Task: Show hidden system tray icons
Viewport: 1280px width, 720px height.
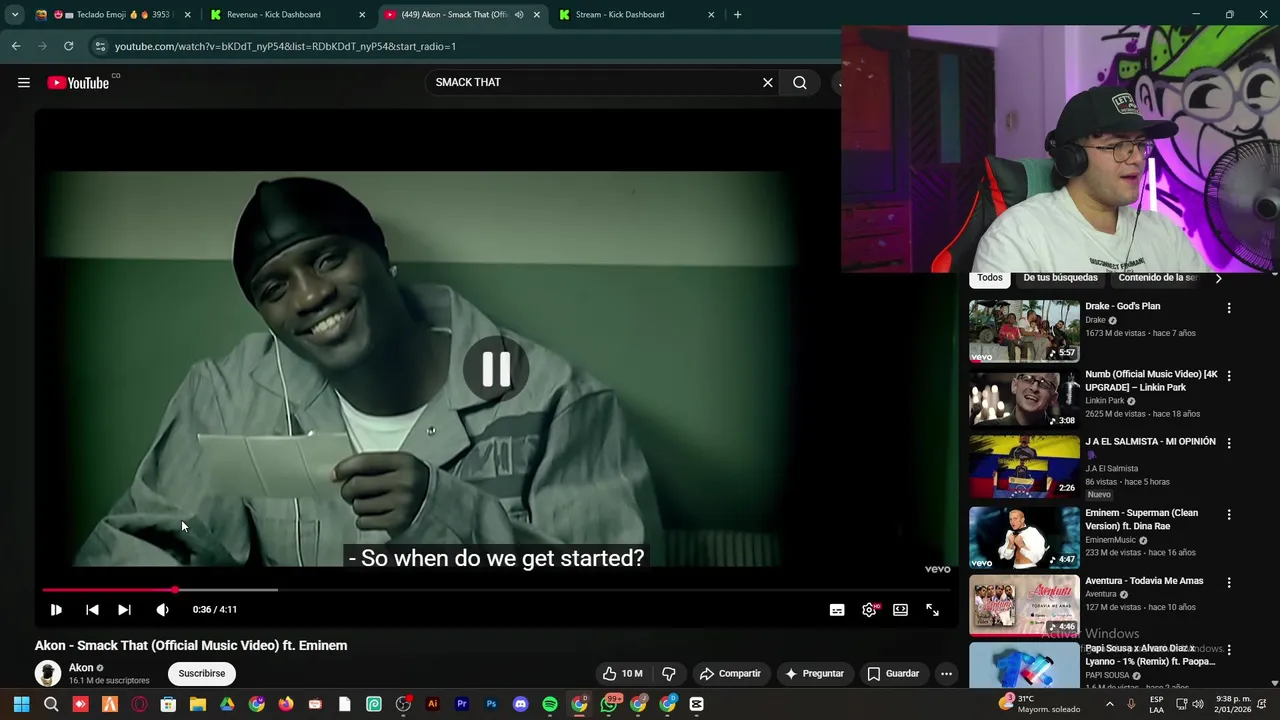Action: (1109, 704)
